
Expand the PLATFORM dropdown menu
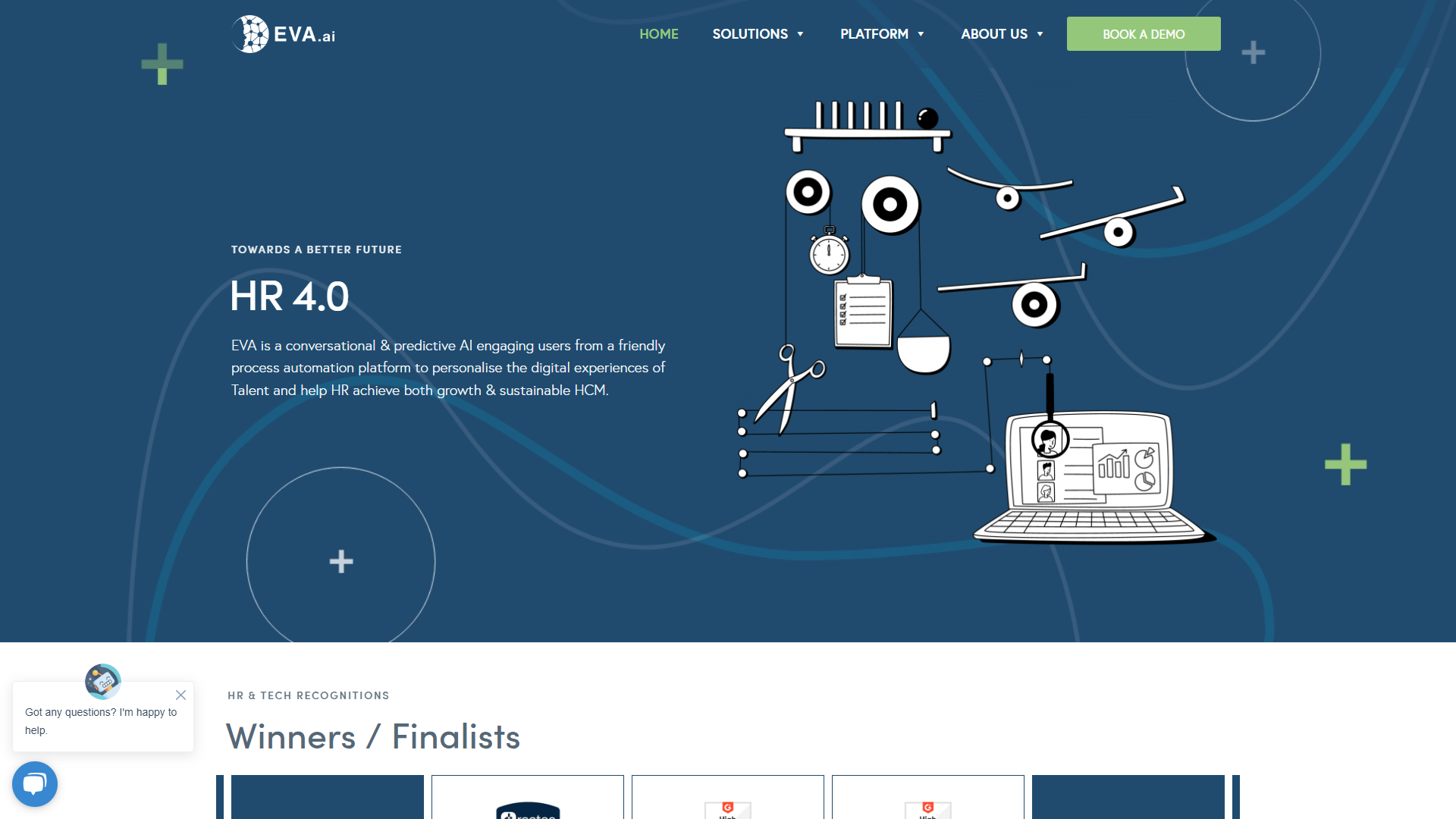click(x=883, y=34)
